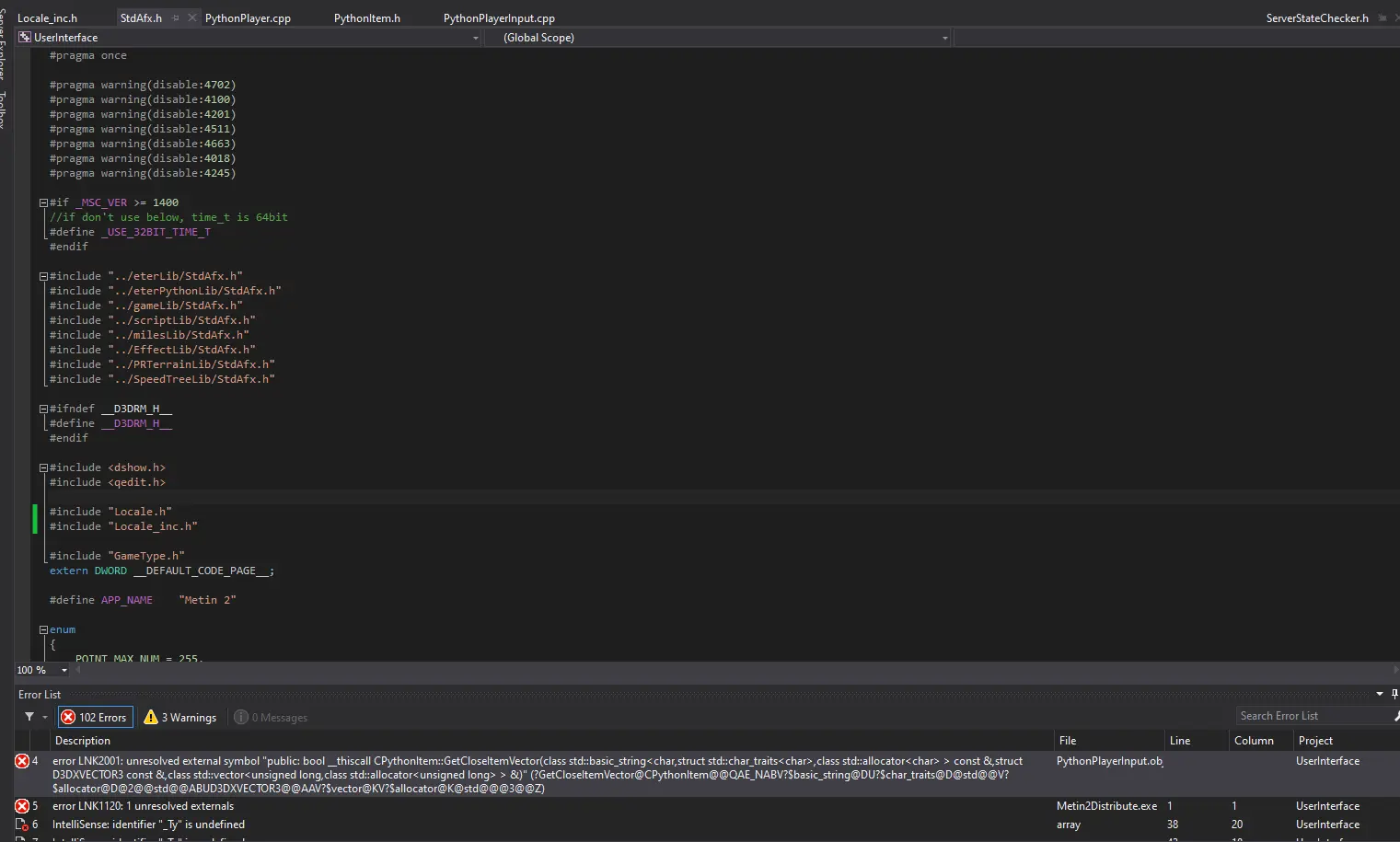Click the UserInterface project icon in navigation bar
The width and height of the screenshot is (1400, 842).
click(x=25, y=38)
